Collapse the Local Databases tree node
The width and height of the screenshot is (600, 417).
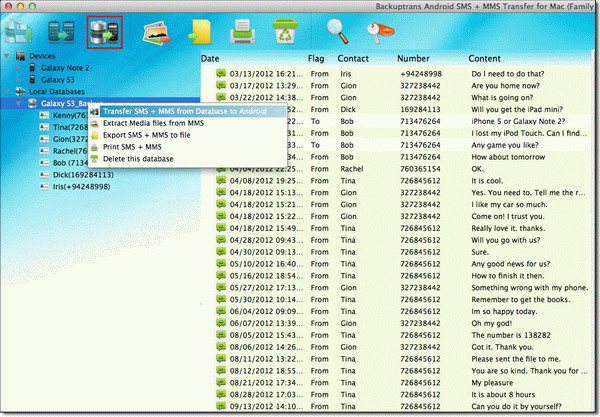click(x=7, y=91)
